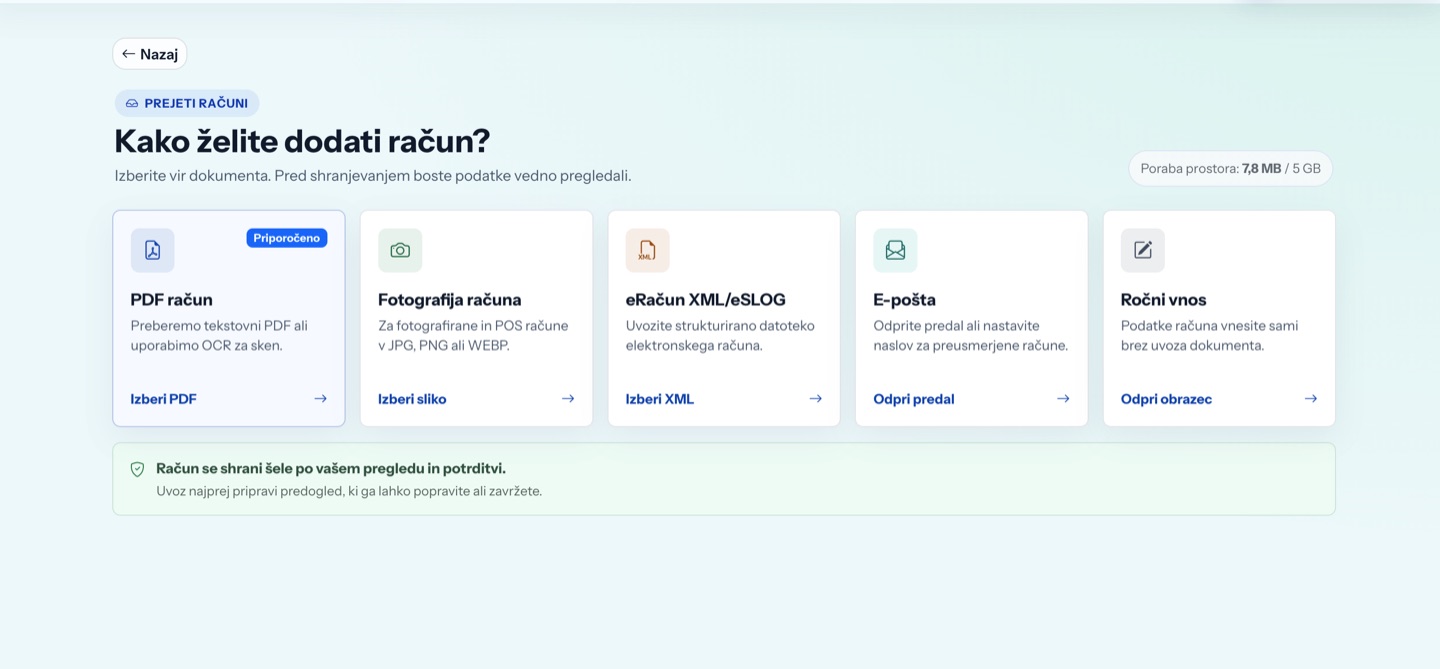Choose Izberi sliko link
The height and width of the screenshot is (669, 1440).
click(412, 399)
